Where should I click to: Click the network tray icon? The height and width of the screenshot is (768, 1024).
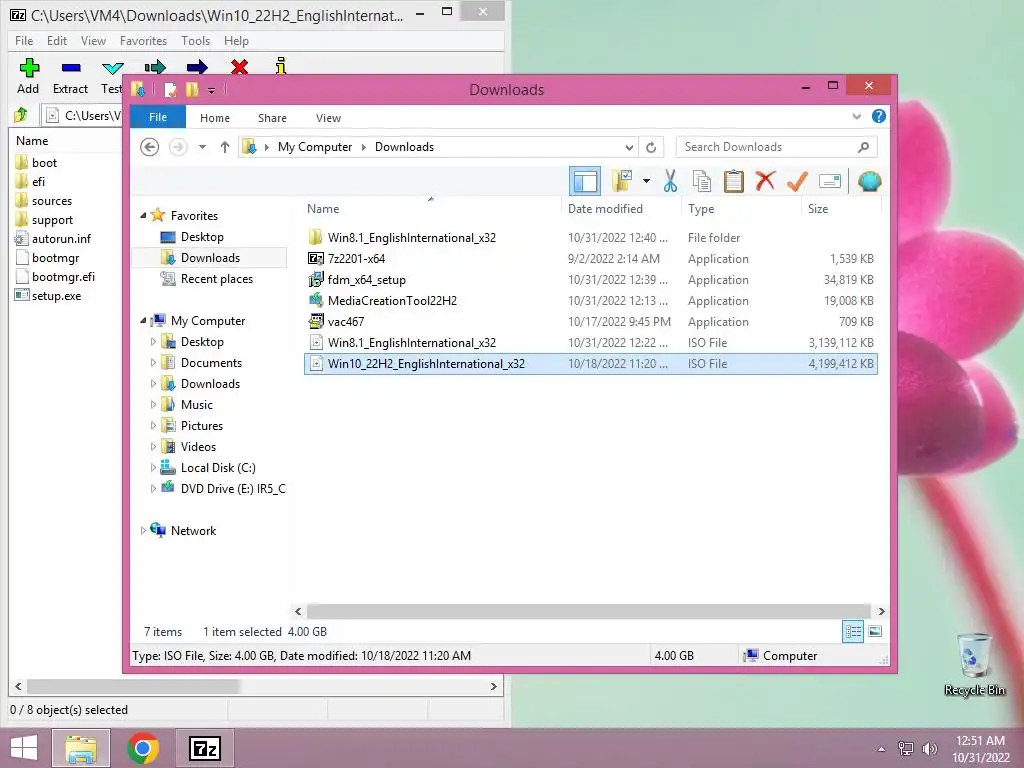[906, 749]
